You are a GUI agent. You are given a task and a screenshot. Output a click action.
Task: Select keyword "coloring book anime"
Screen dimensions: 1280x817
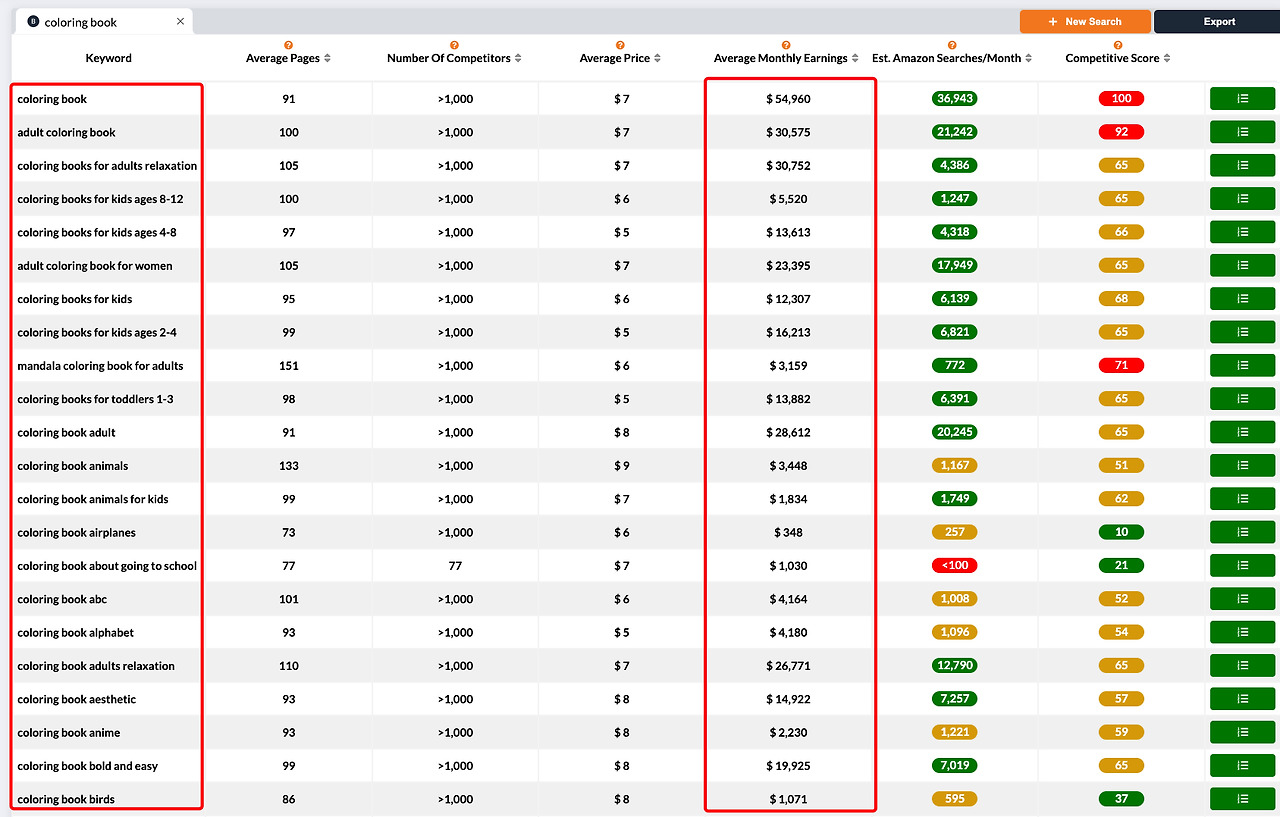click(x=68, y=733)
